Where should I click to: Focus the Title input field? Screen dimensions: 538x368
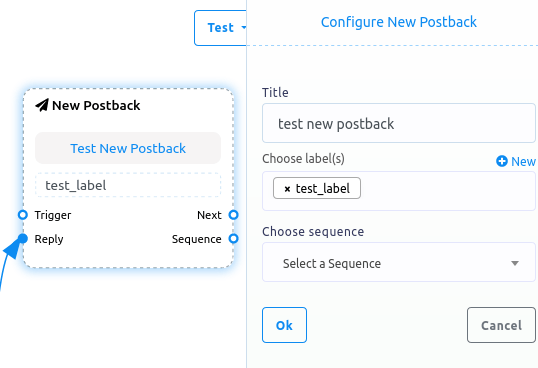click(399, 123)
